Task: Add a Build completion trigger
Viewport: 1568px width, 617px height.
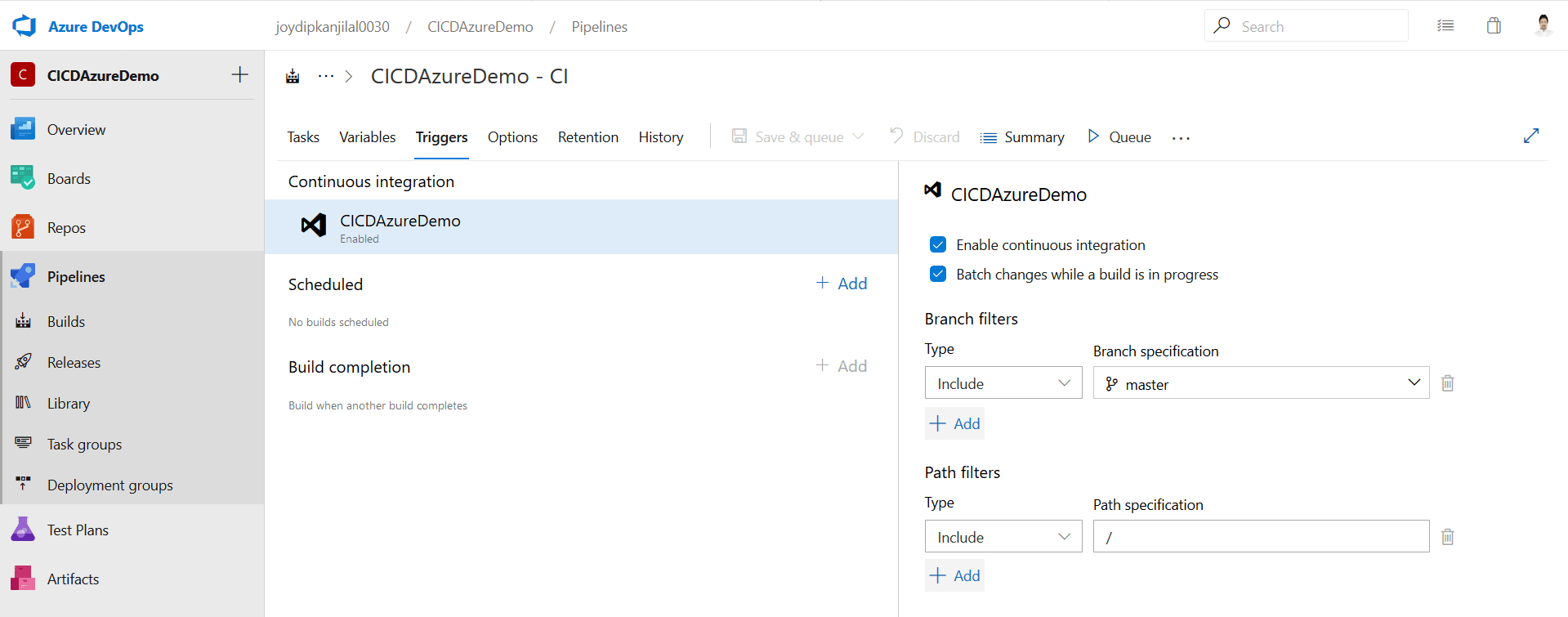Action: (842, 365)
